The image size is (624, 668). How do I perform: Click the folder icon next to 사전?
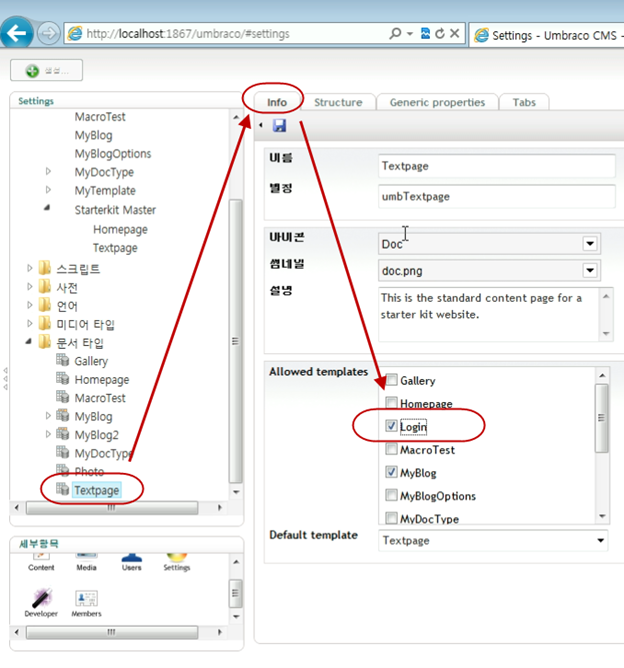(45, 286)
